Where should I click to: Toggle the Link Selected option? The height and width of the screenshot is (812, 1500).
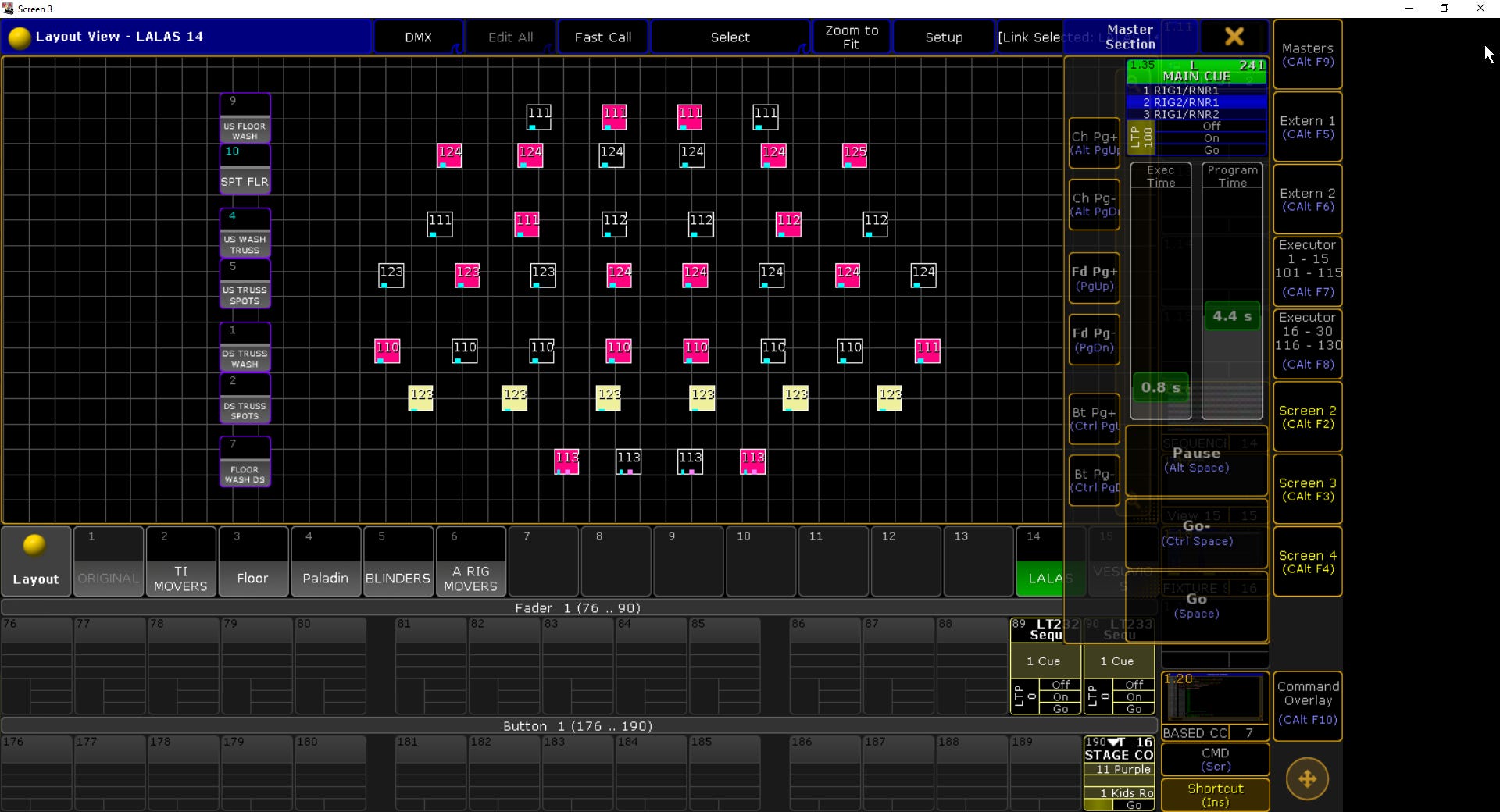pyautogui.click(x=1030, y=37)
